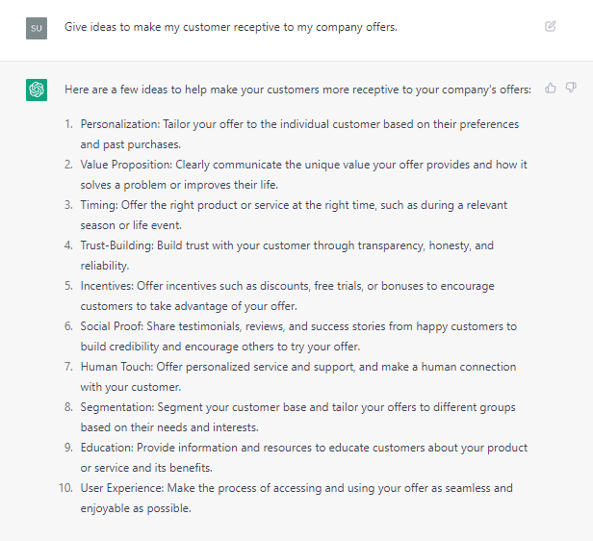Click the 'Incentives' heading in item 5
Screen dimensions: 593x541
click(x=107, y=286)
